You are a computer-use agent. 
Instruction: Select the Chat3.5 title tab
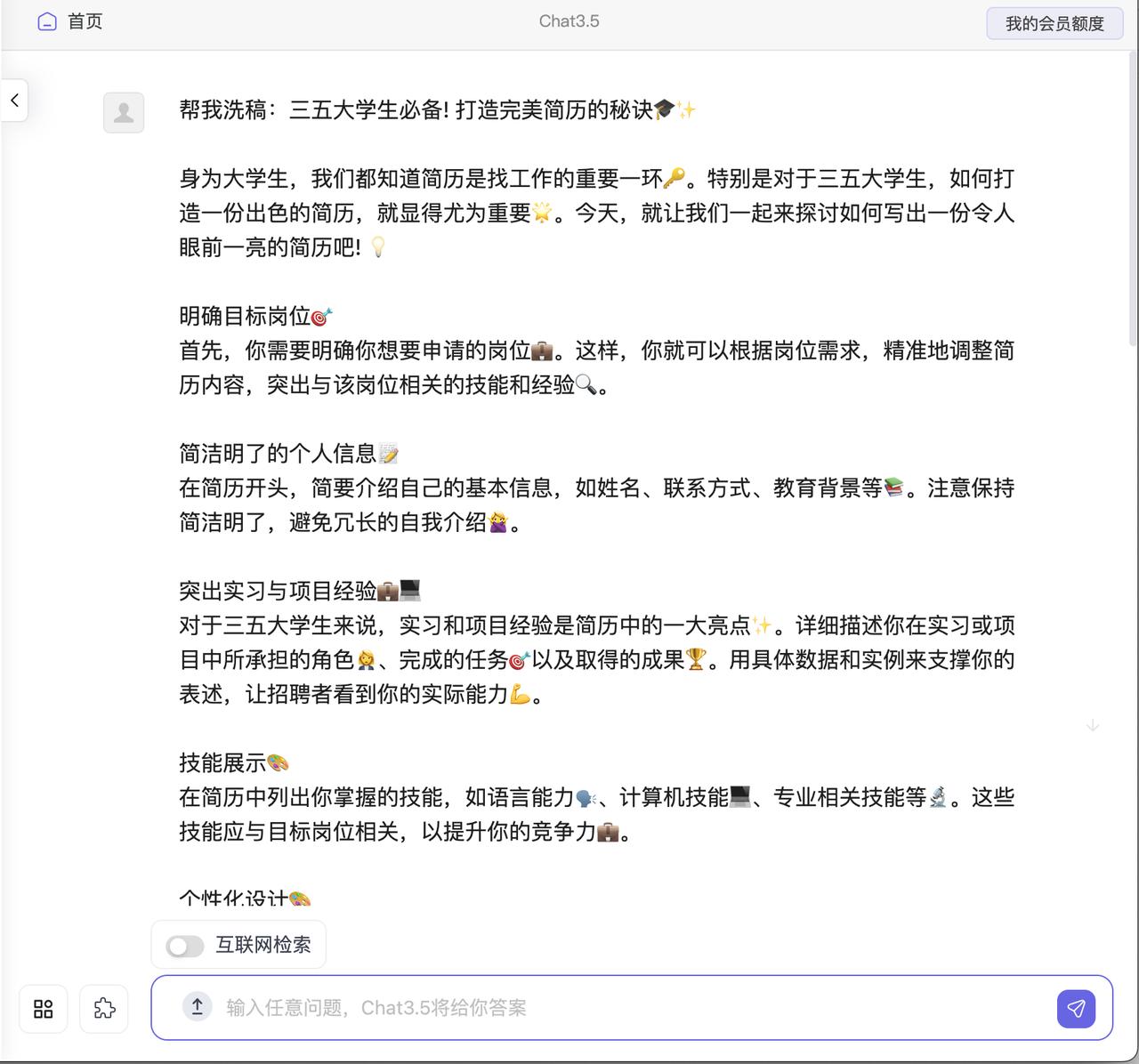pos(569,21)
